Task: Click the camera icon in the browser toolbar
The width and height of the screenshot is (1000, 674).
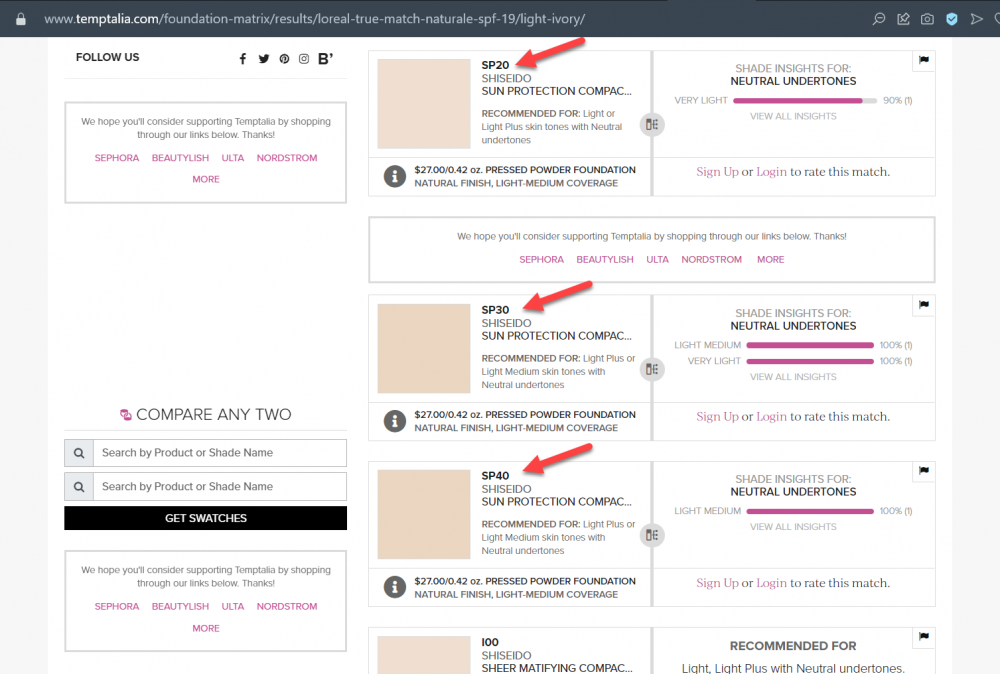Action: click(x=927, y=18)
